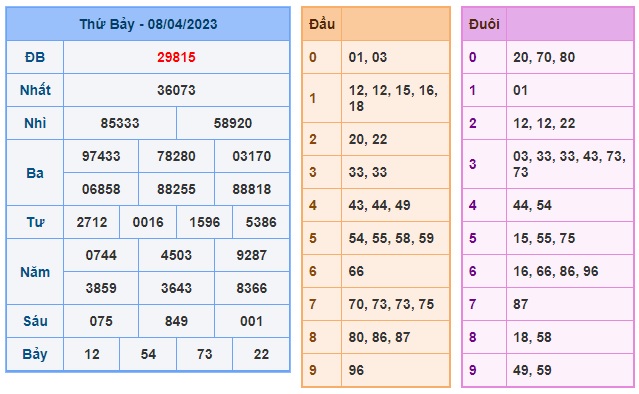Select fifth prize number 4503

[176, 255]
